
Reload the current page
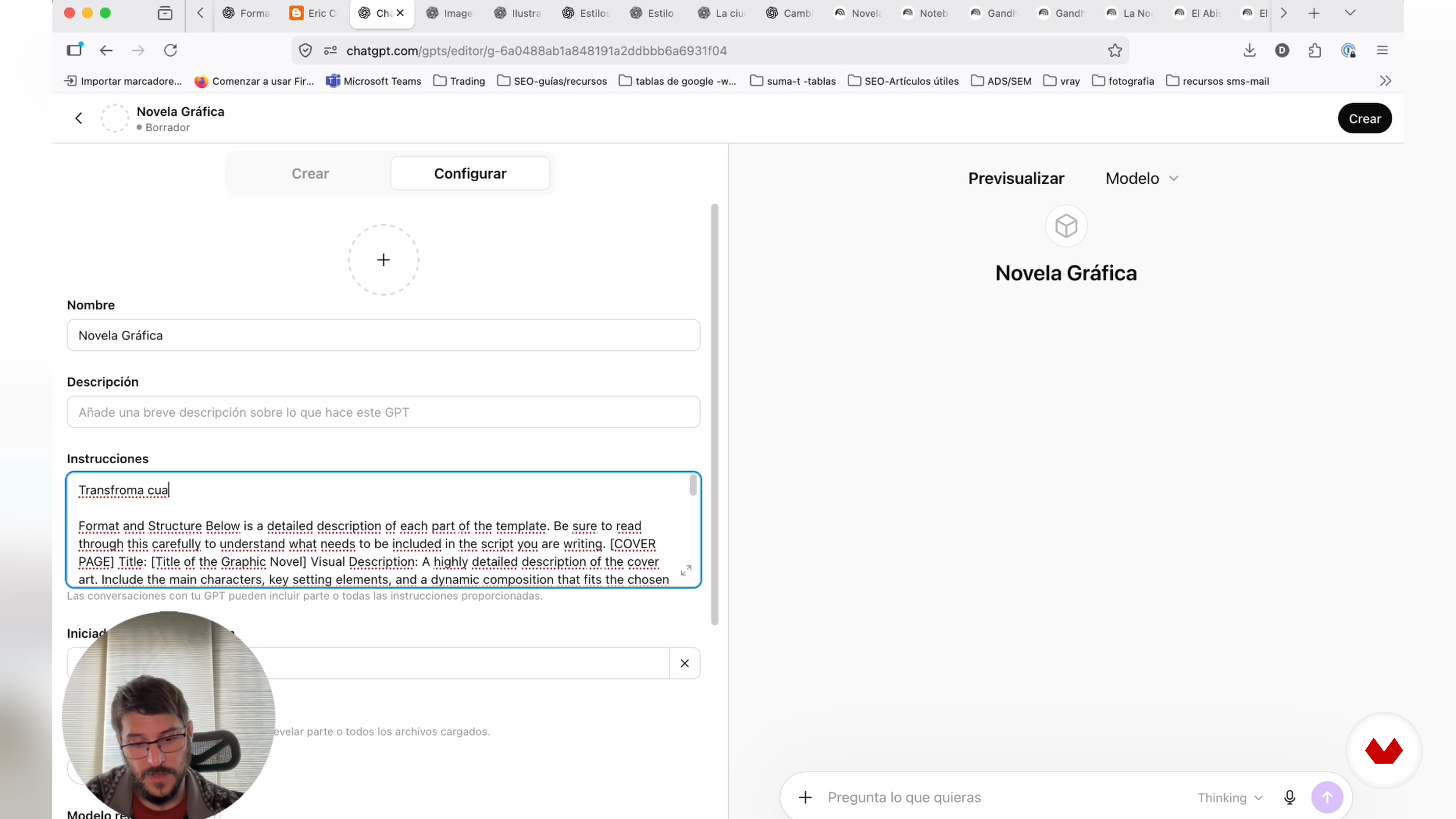pyautogui.click(x=171, y=50)
